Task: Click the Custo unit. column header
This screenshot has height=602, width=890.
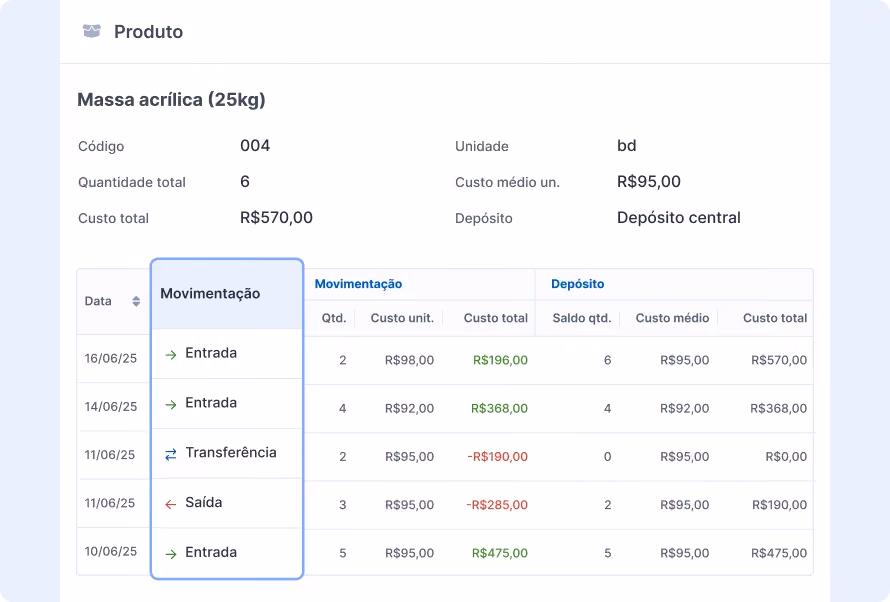Action: (402, 318)
